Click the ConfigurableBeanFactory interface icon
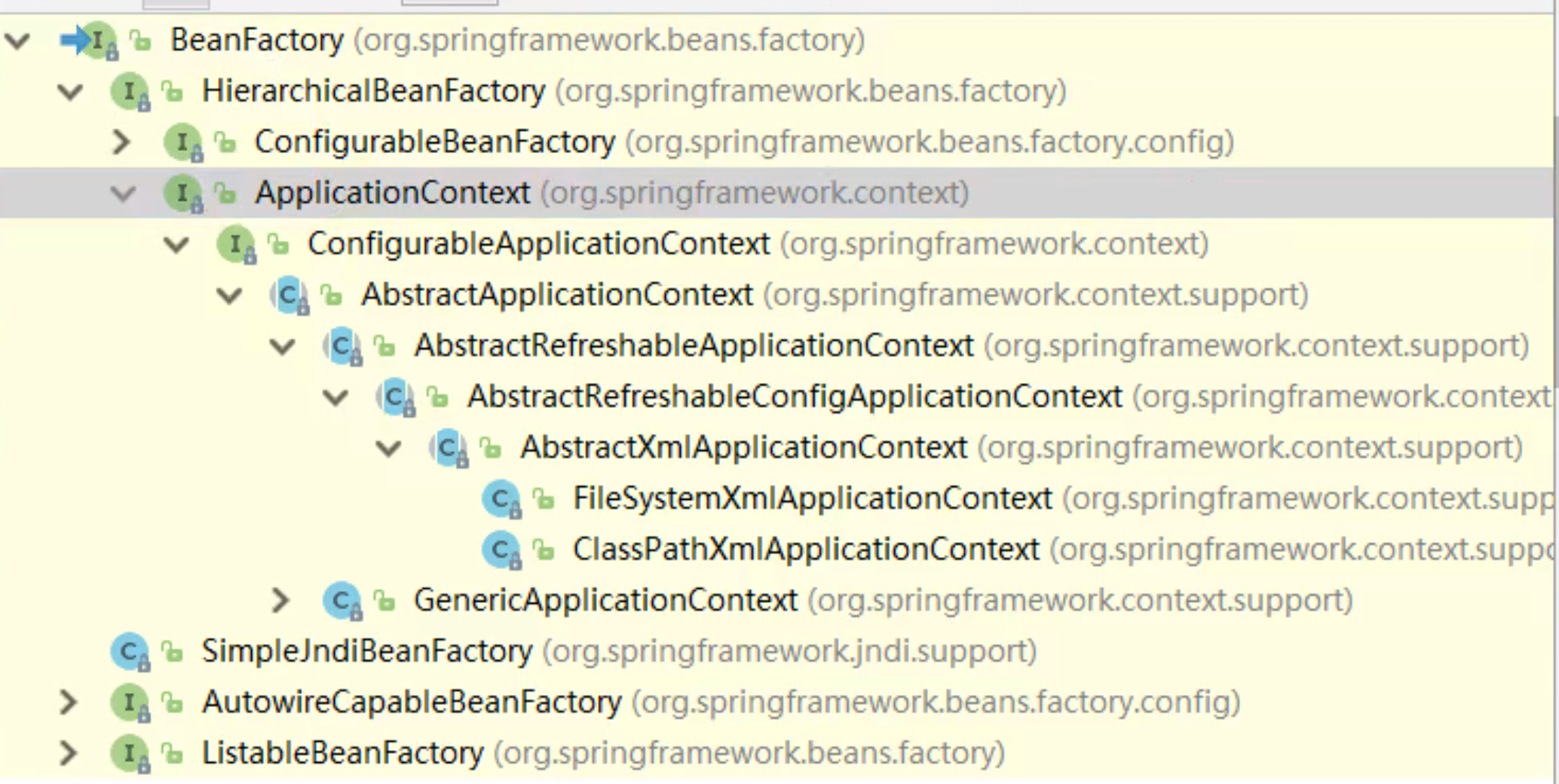1559x784 pixels. pyautogui.click(x=183, y=142)
